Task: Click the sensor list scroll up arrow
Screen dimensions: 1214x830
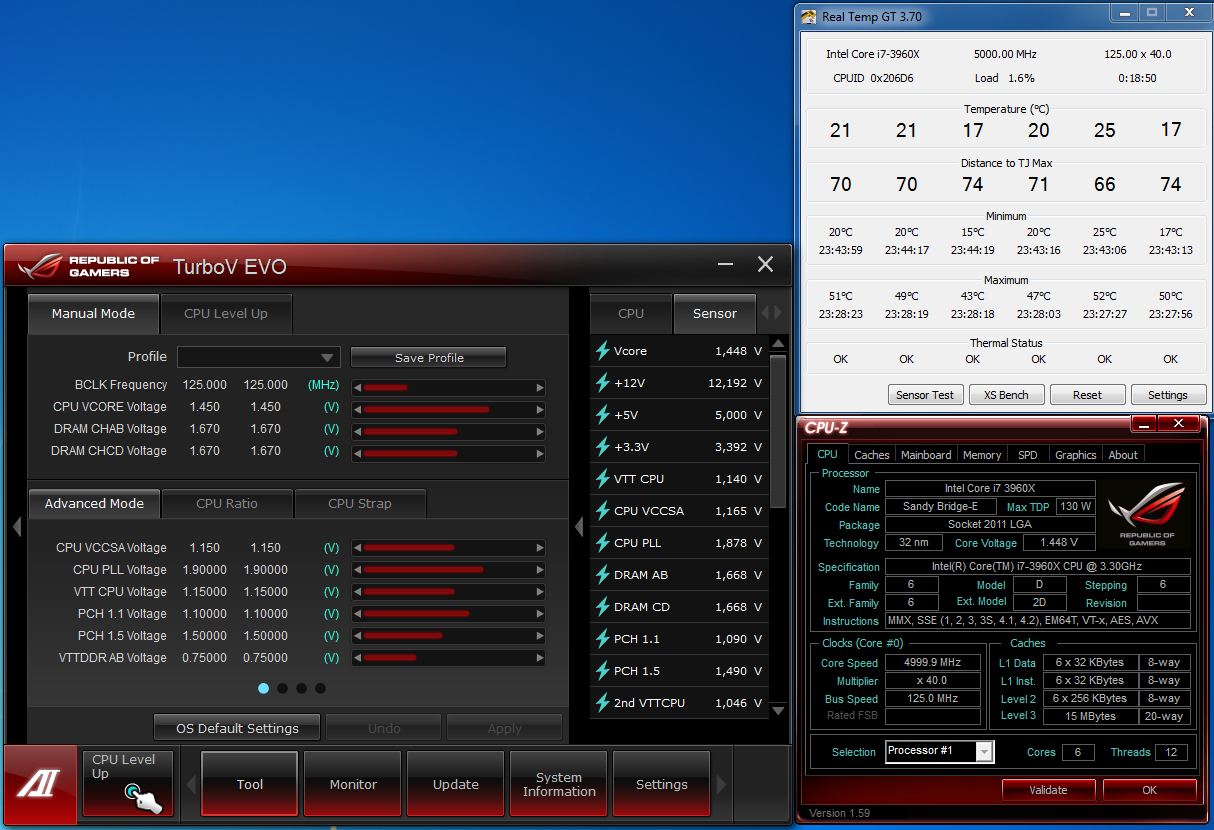Action: [779, 344]
